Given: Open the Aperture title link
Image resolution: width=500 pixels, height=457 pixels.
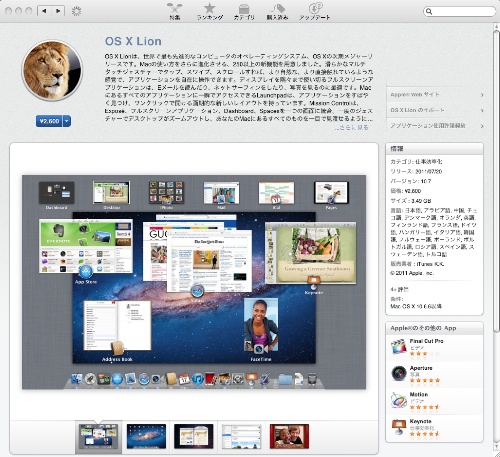Looking at the screenshot, I should tap(421, 368).
